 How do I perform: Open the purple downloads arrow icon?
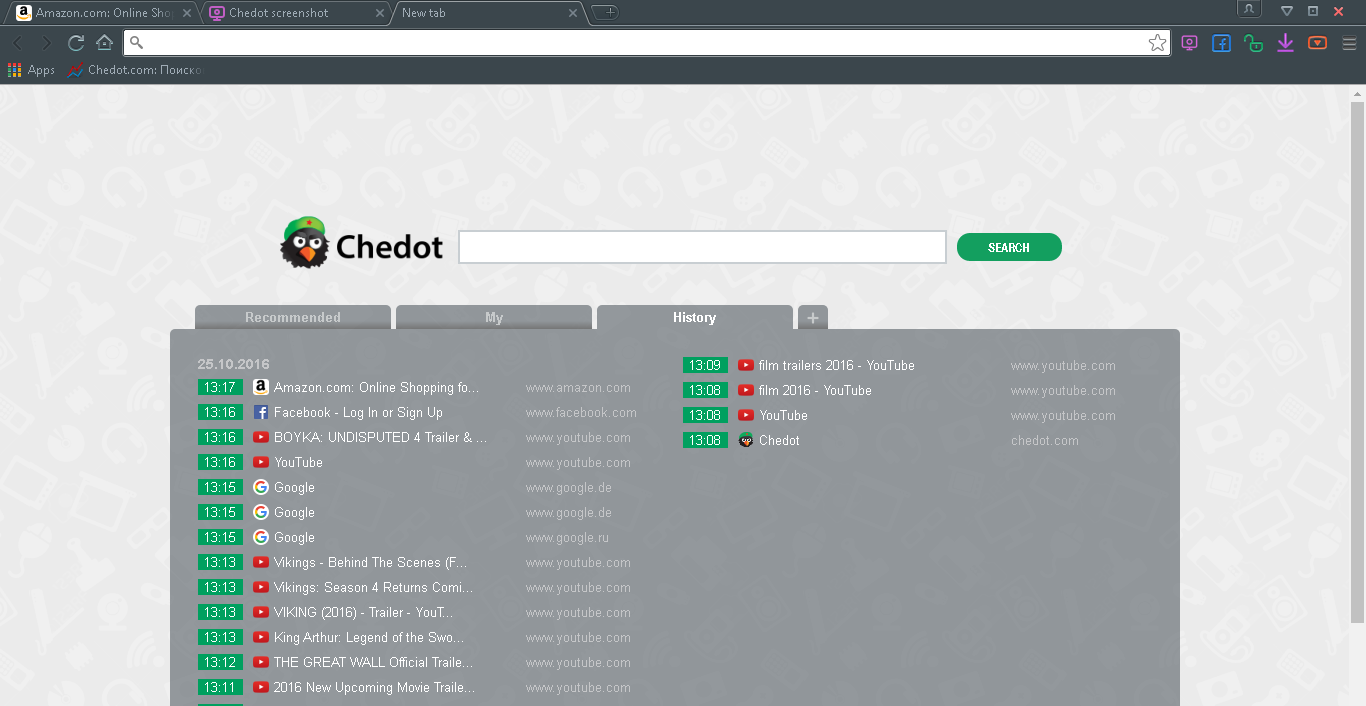click(1285, 43)
